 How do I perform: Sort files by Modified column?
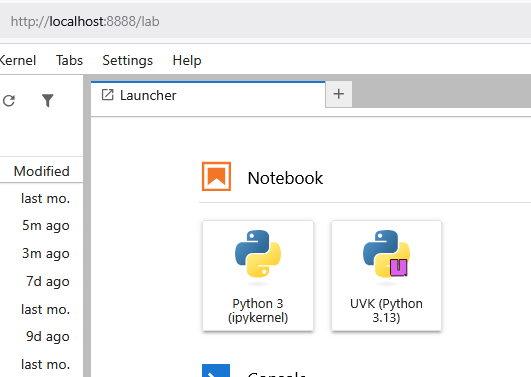click(x=41, y=171)
